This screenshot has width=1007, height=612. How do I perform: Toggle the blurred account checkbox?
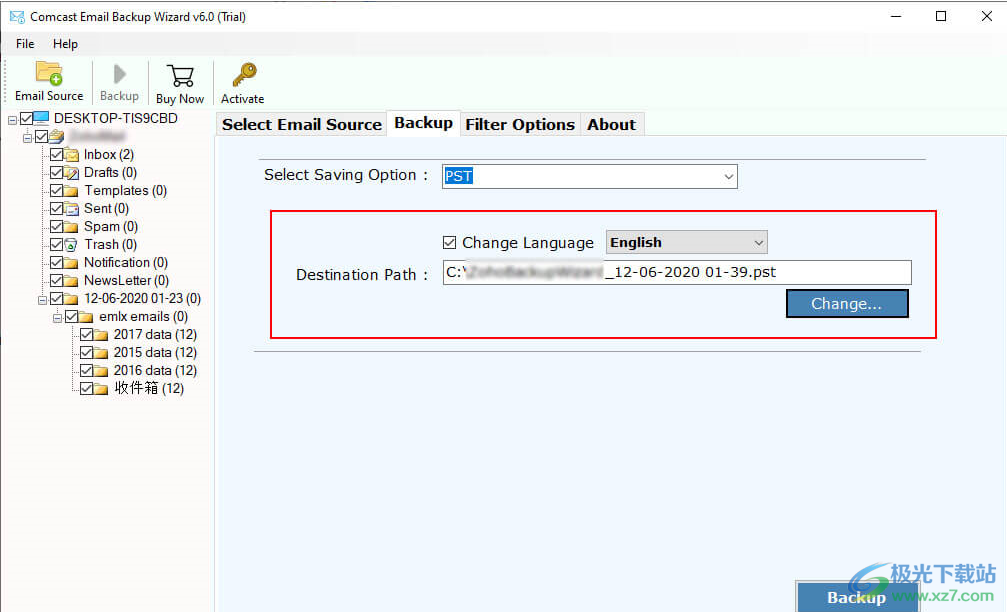point(42,136)
